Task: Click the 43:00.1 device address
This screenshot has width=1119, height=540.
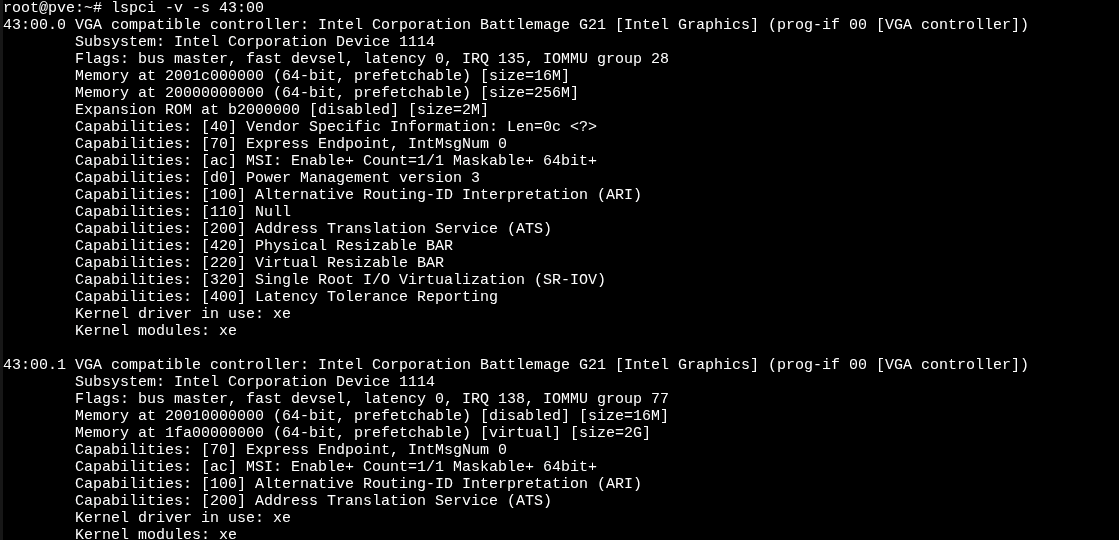Action: click(35, 365)
